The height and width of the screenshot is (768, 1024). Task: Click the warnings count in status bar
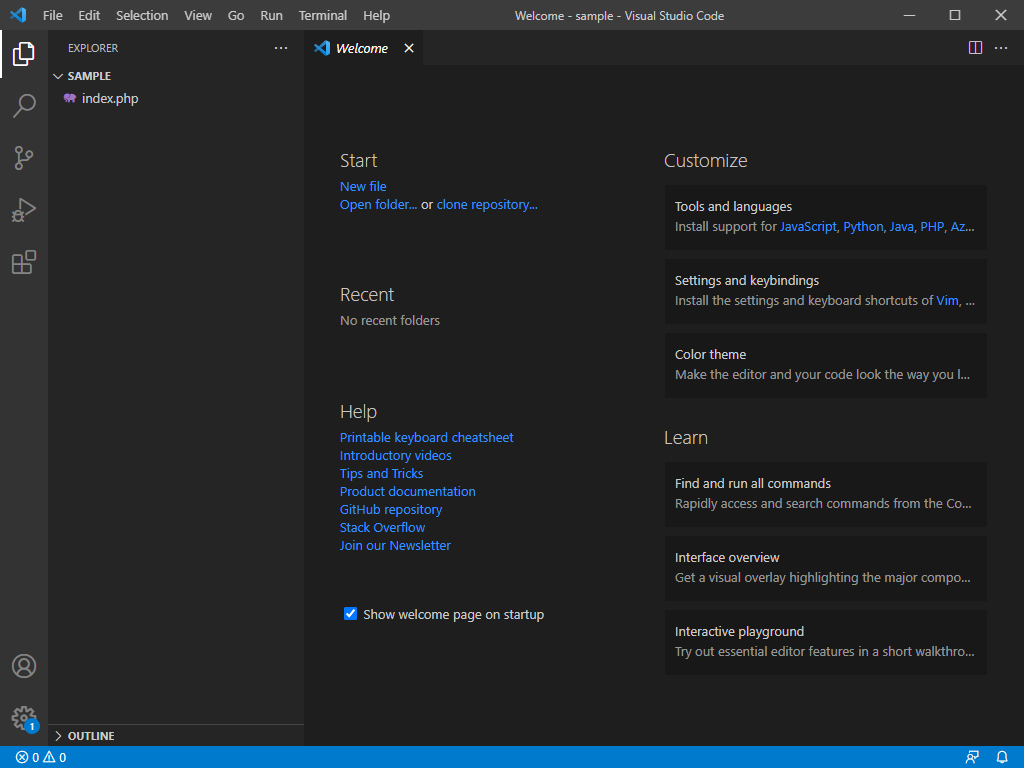coord(55,758)
